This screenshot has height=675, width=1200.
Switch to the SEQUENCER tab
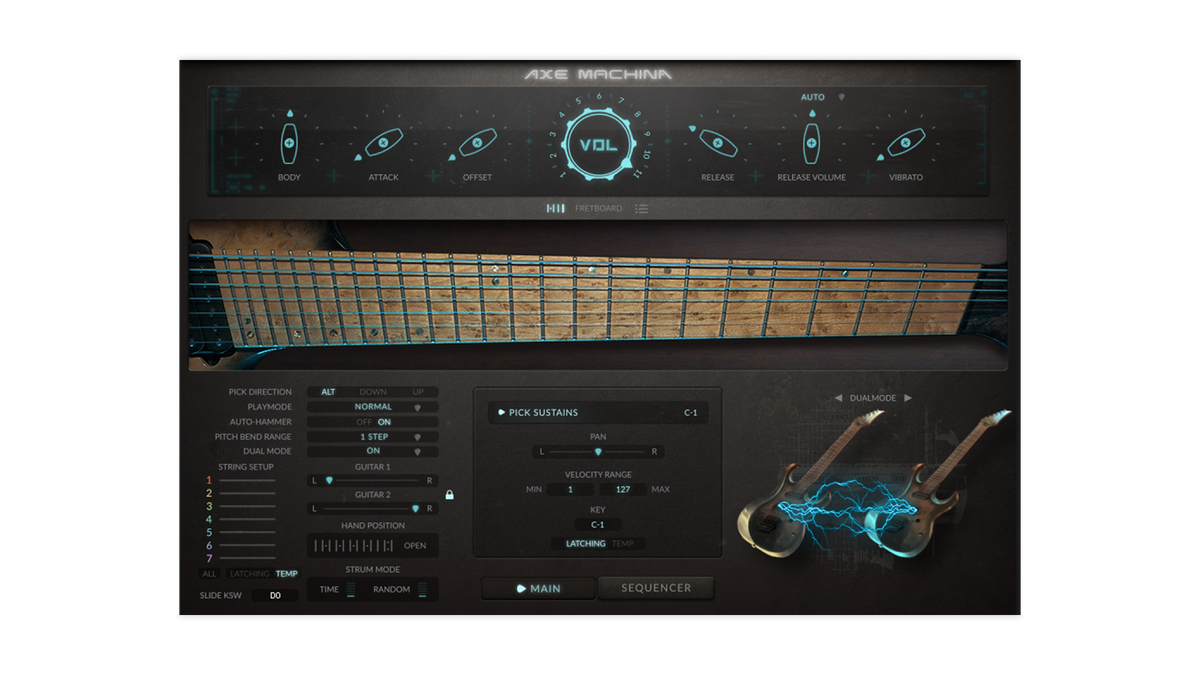click(656, 588)
